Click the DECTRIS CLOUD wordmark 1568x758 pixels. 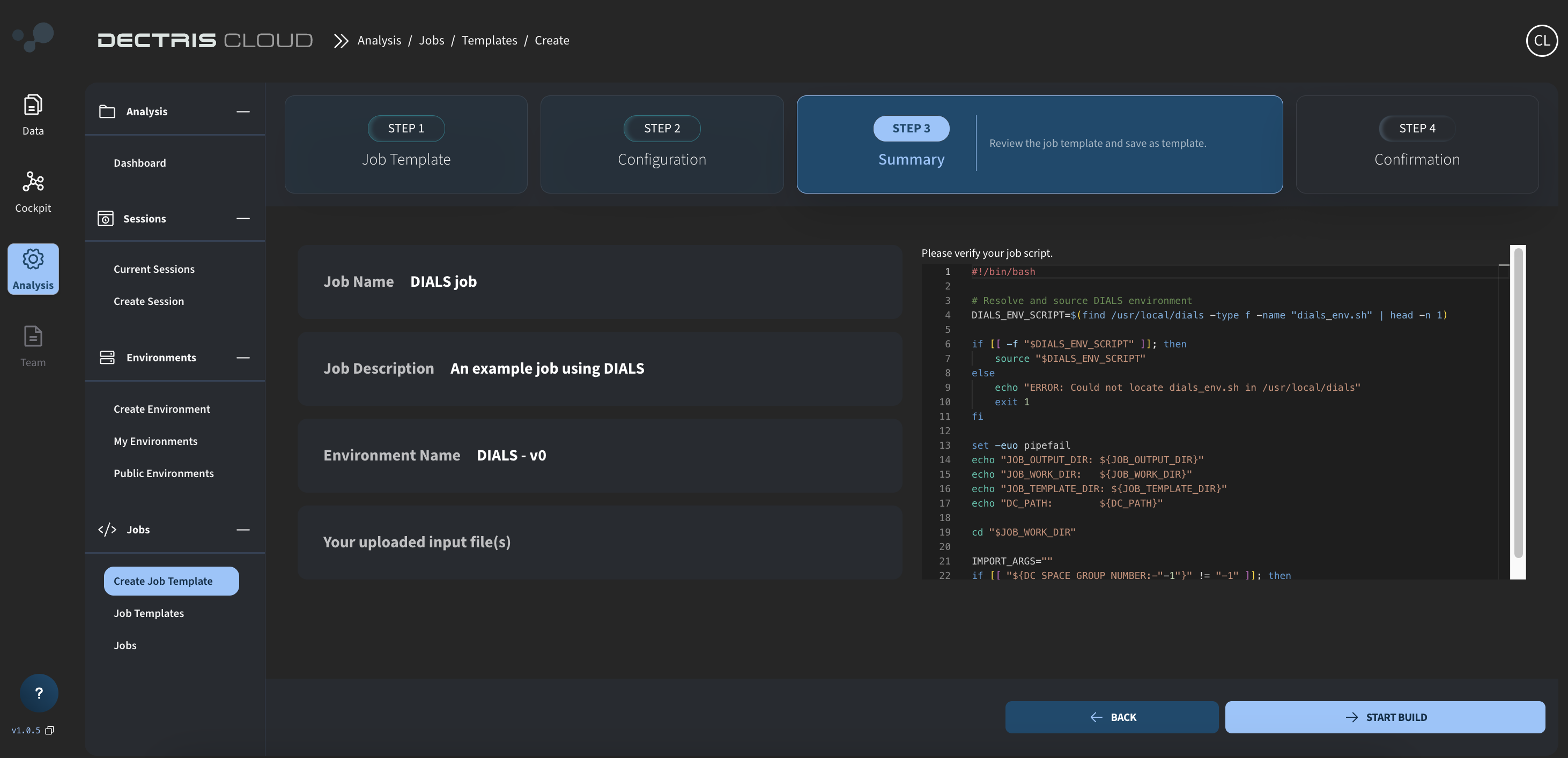click(205, 40)
